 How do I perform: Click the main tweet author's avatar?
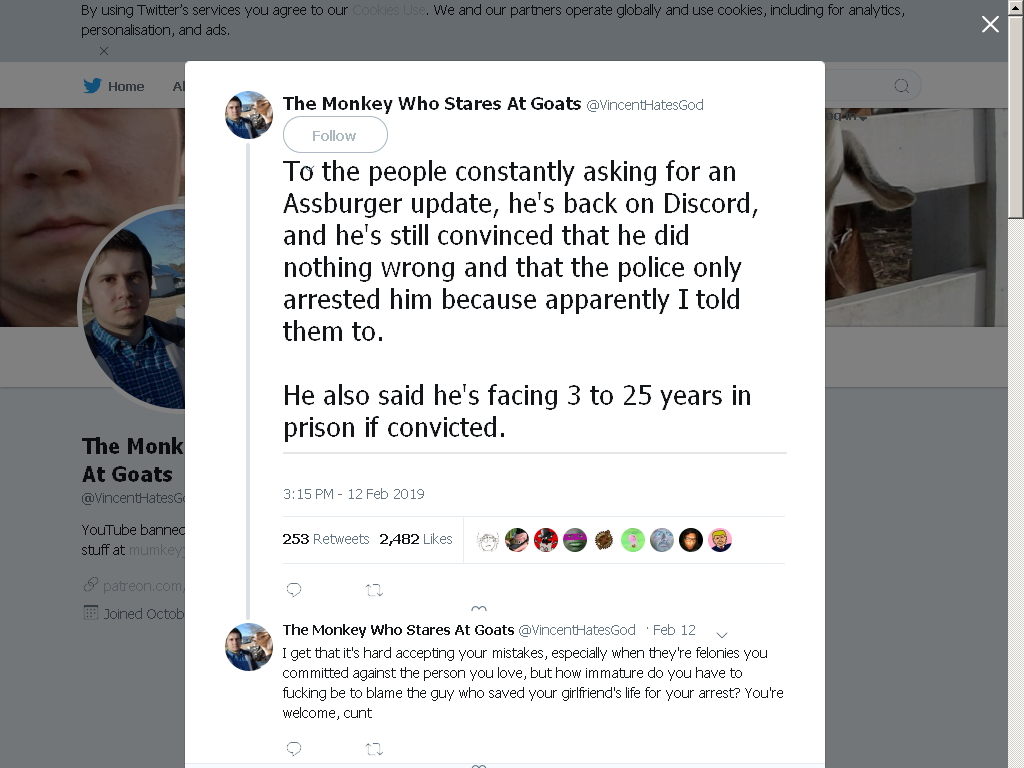249,115
